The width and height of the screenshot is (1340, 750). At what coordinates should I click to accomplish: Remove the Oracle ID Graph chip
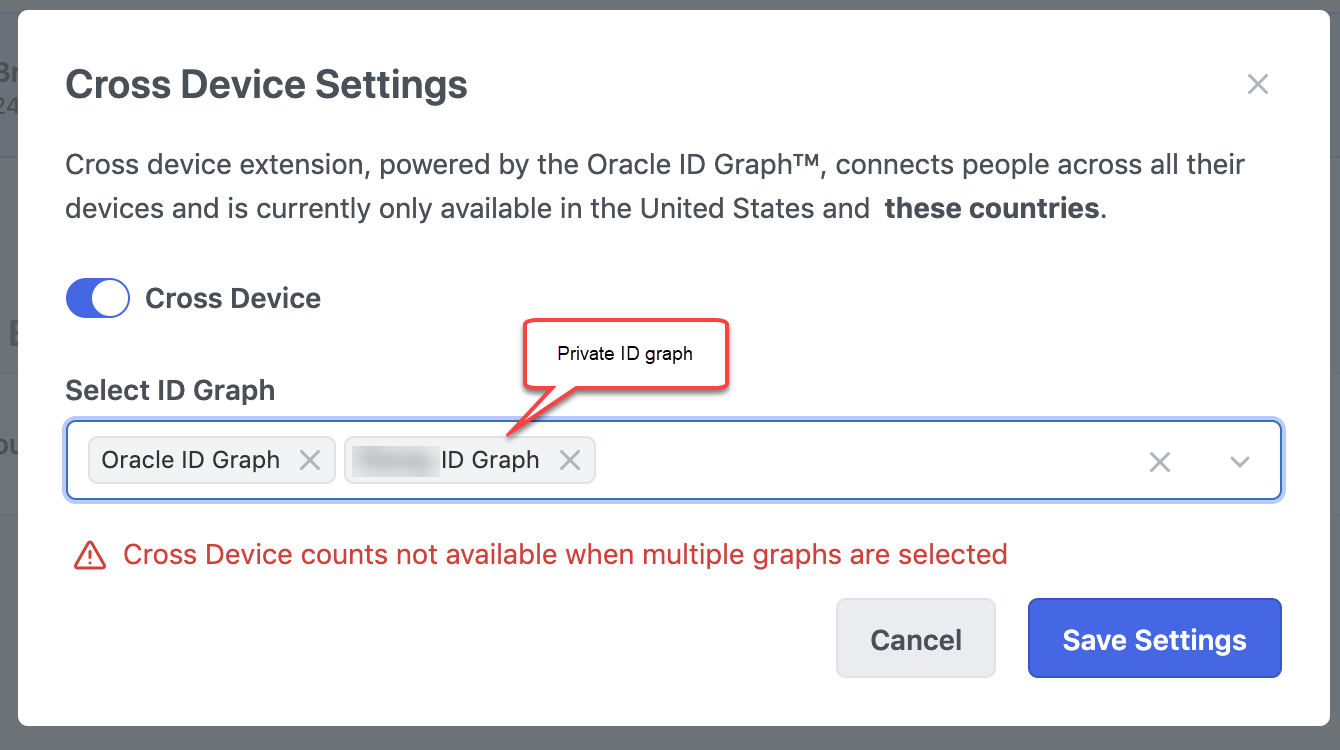pyautogui.click(x=310, y=460)
